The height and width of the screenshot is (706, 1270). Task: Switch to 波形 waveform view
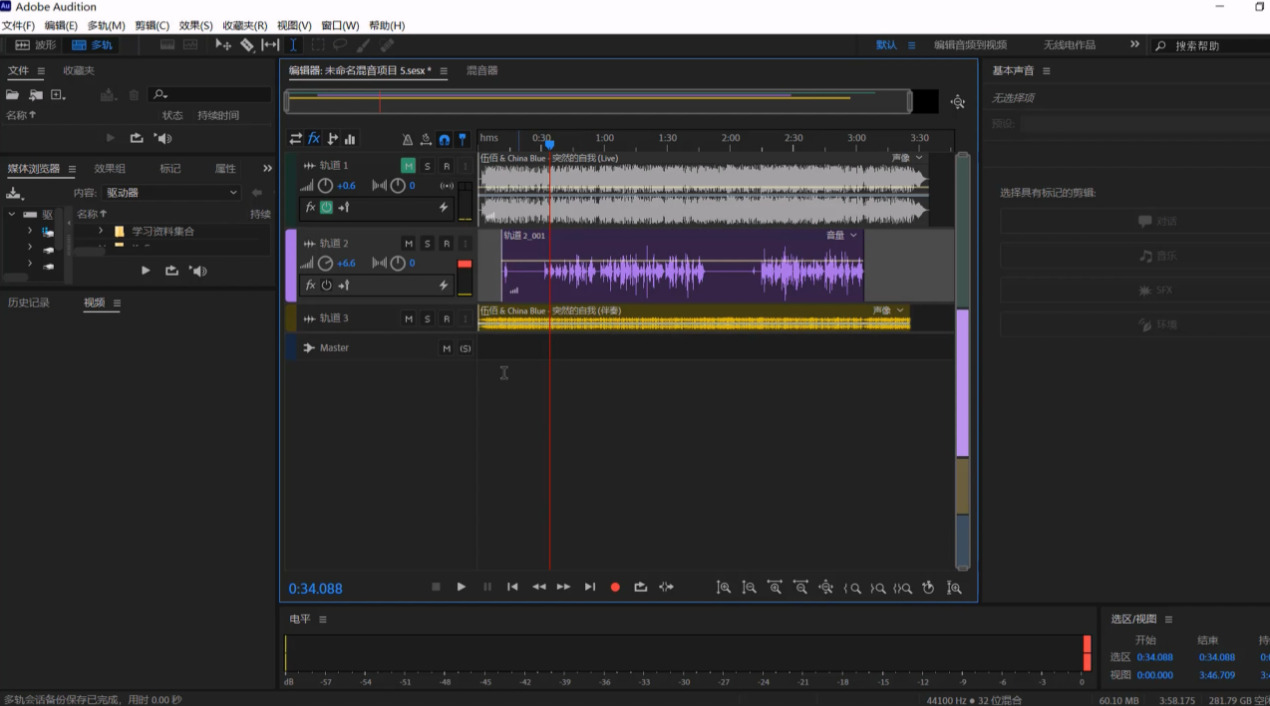pos(35,45)
